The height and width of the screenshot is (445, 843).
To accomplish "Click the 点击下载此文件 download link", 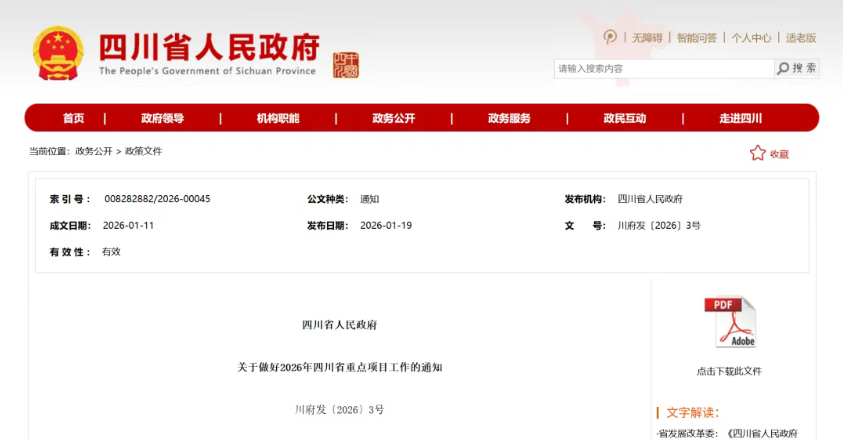I will pos(729,371).
